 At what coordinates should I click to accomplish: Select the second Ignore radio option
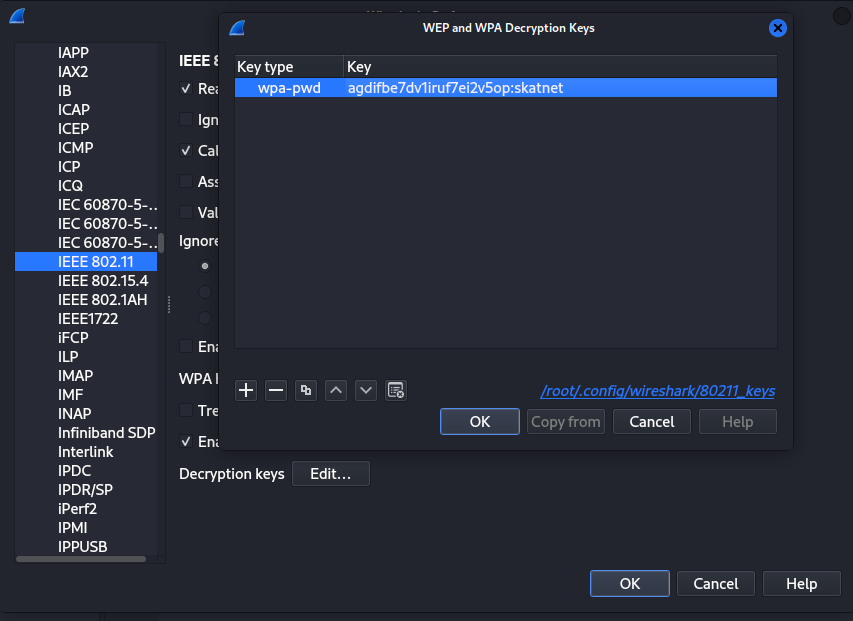pyautogui.click(x=205, y=292)
